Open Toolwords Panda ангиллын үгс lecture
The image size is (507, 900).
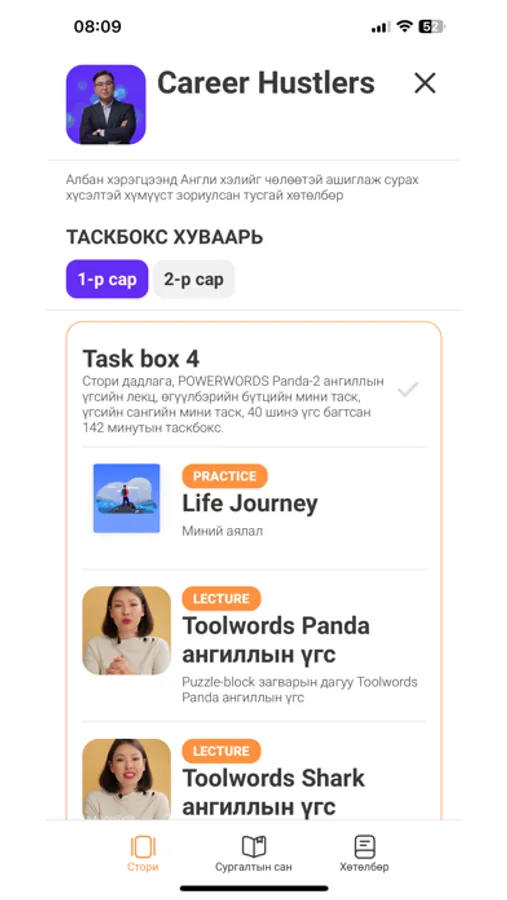(x=276, y=640)
